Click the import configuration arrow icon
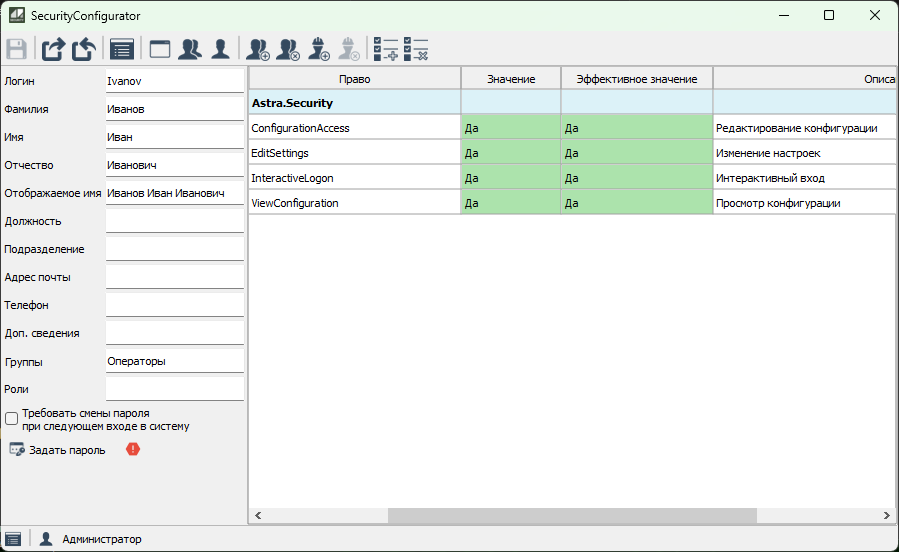Viewport: 899px width, 552px height. (83, 48)
